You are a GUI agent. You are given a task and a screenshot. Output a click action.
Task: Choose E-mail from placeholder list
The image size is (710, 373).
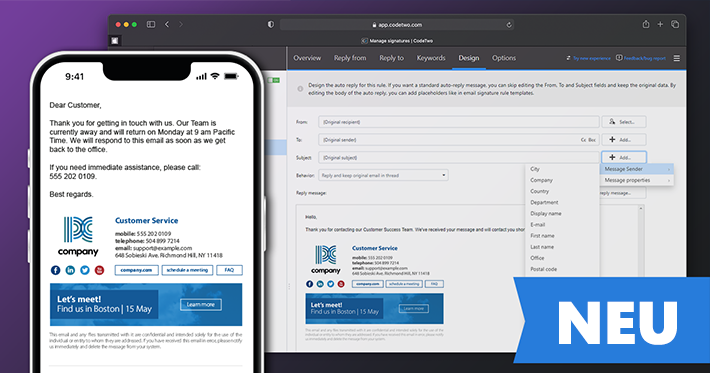(x=537, y=225)
